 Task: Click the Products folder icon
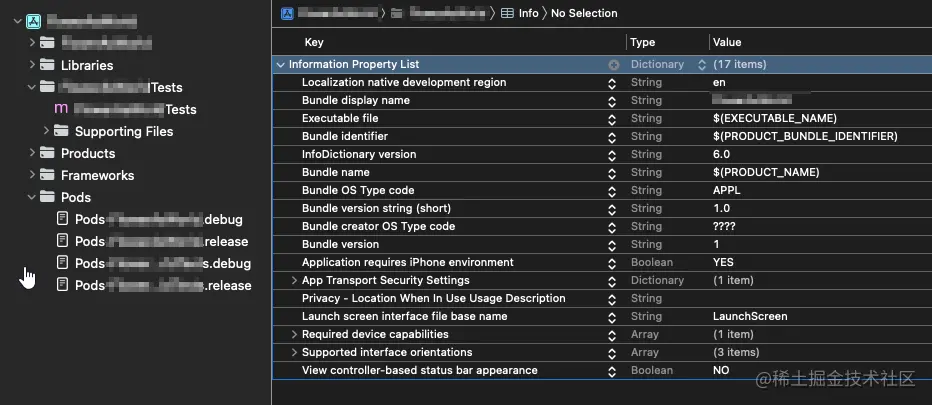(x=47, y=153)
